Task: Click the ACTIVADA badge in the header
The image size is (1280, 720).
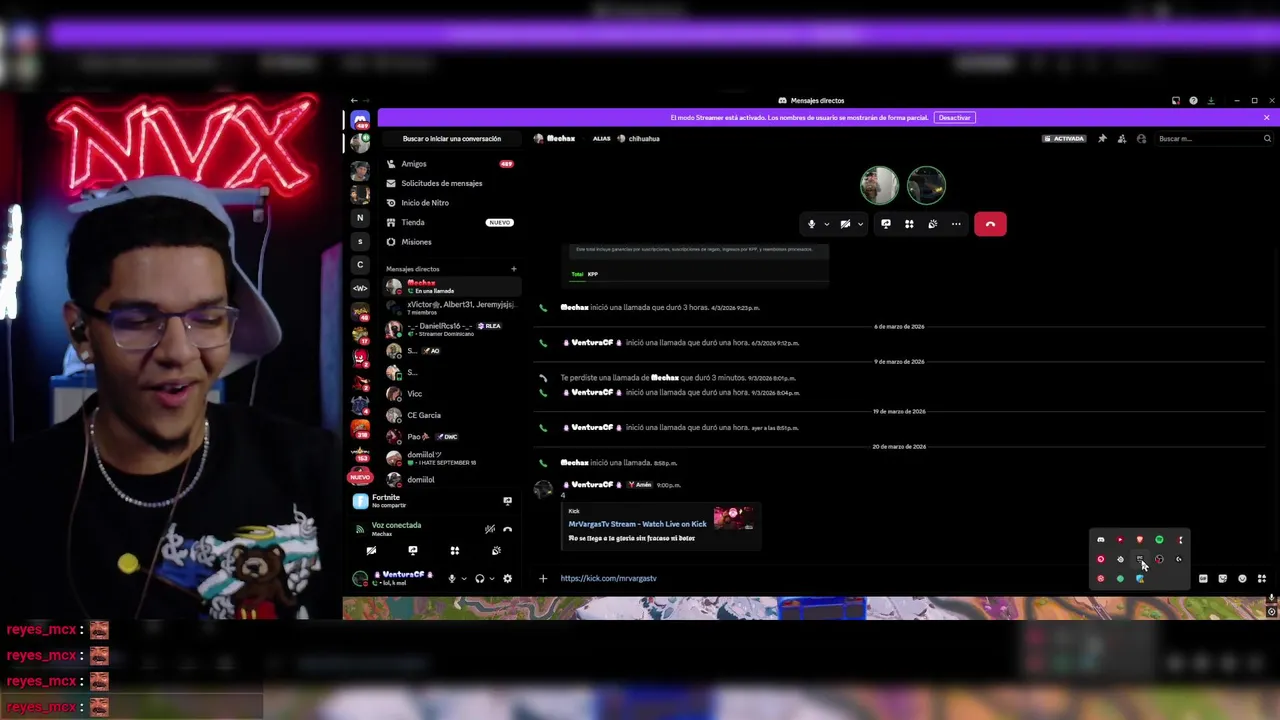Action: pyautogui.click(x=1064, y=139)
